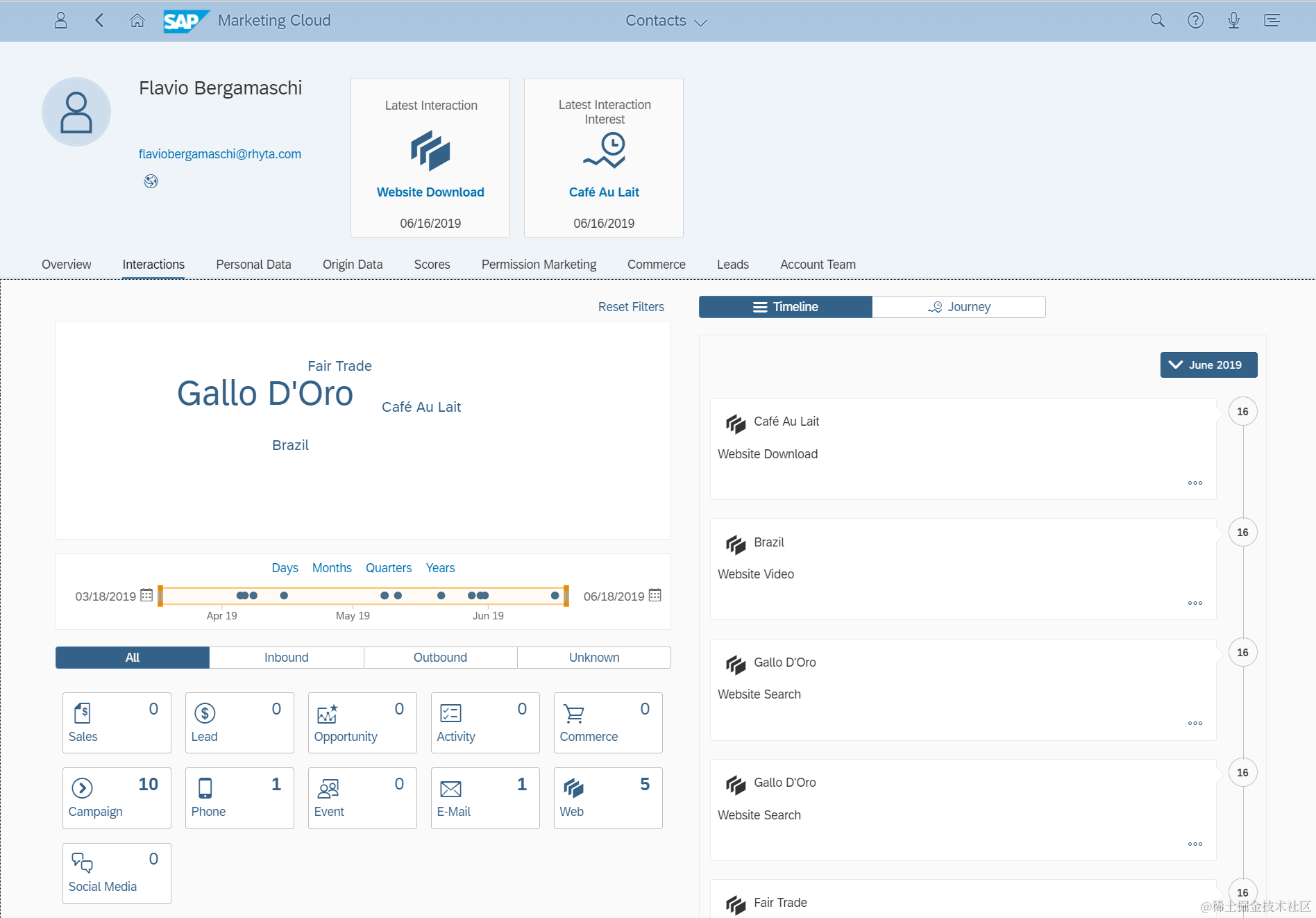Click the Reset Filters link
This screenshot has width=1316, height=918.
[x=631, y=307]
